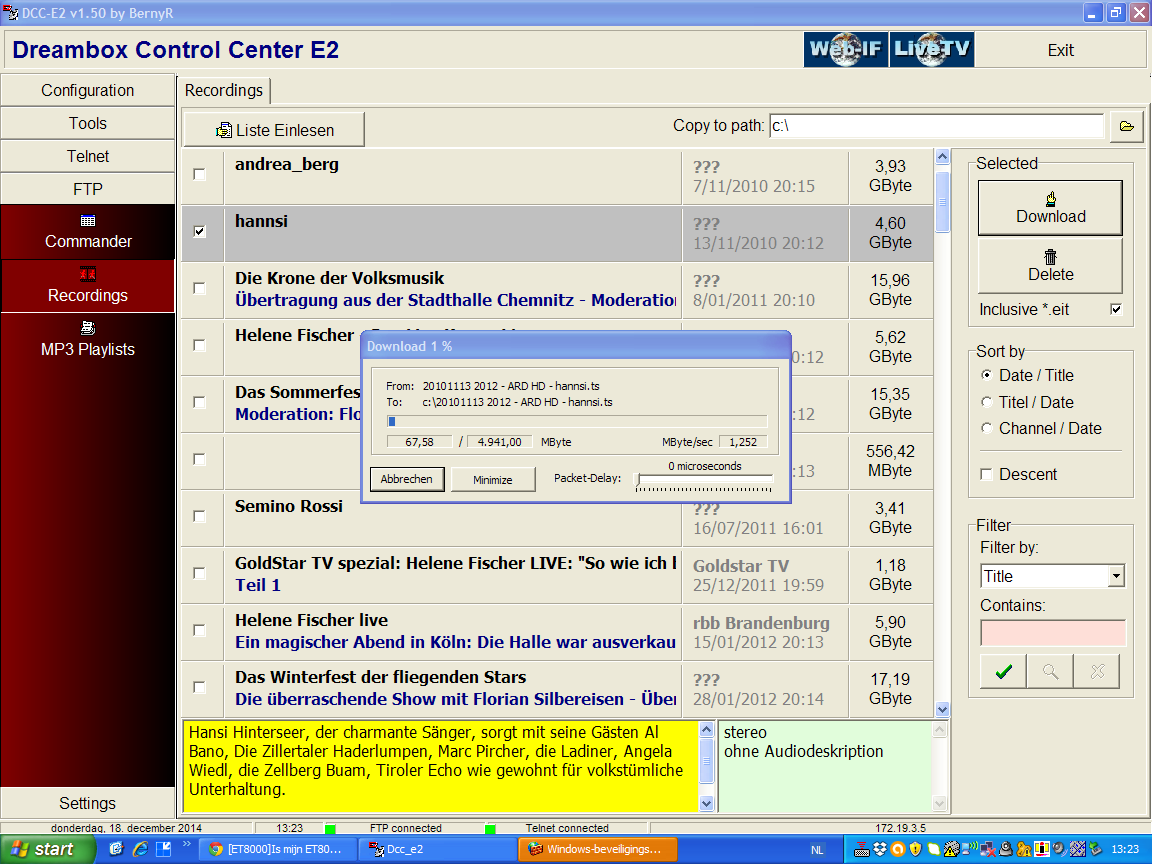This screenshot has height=864, width=1152.
Task: Adjust the Packet-Delay slider
Action: (640, 480)
